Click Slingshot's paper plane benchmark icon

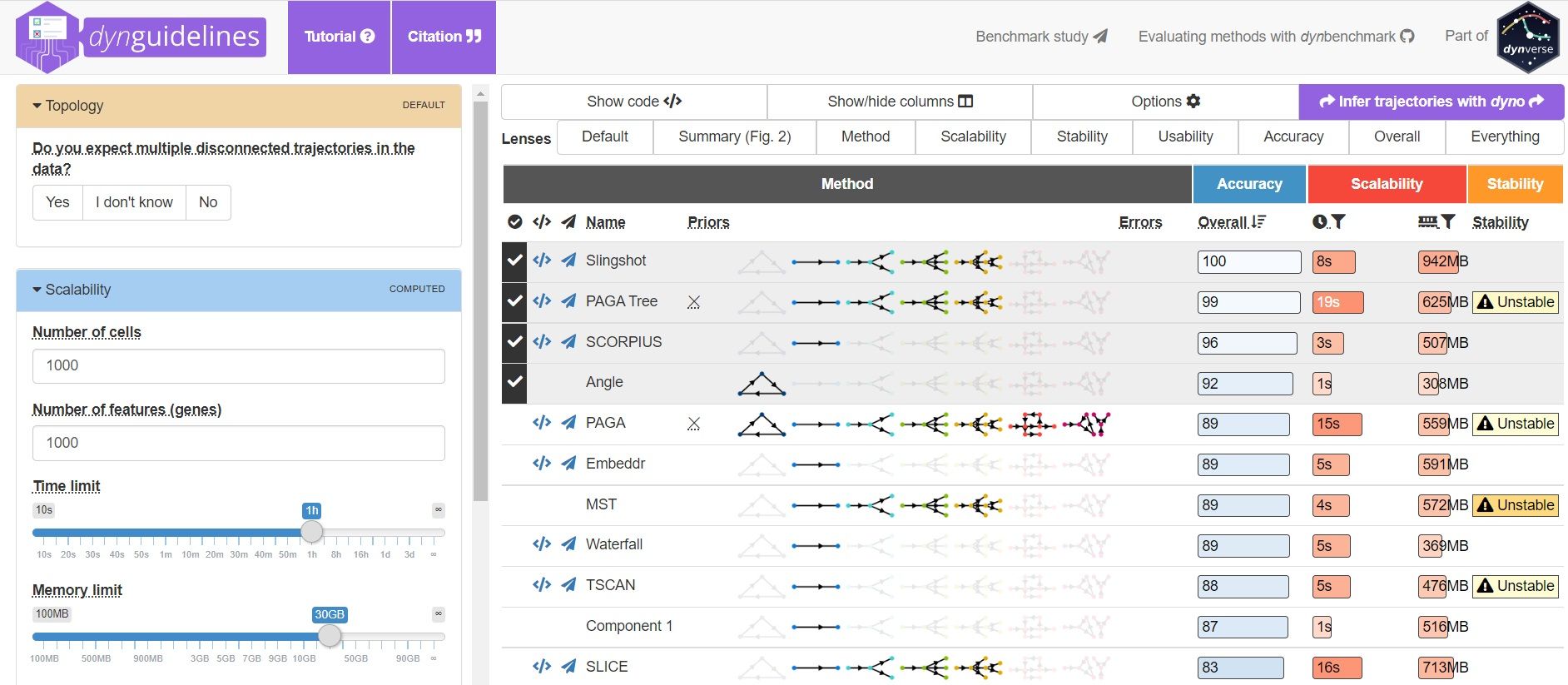point(568,260)
